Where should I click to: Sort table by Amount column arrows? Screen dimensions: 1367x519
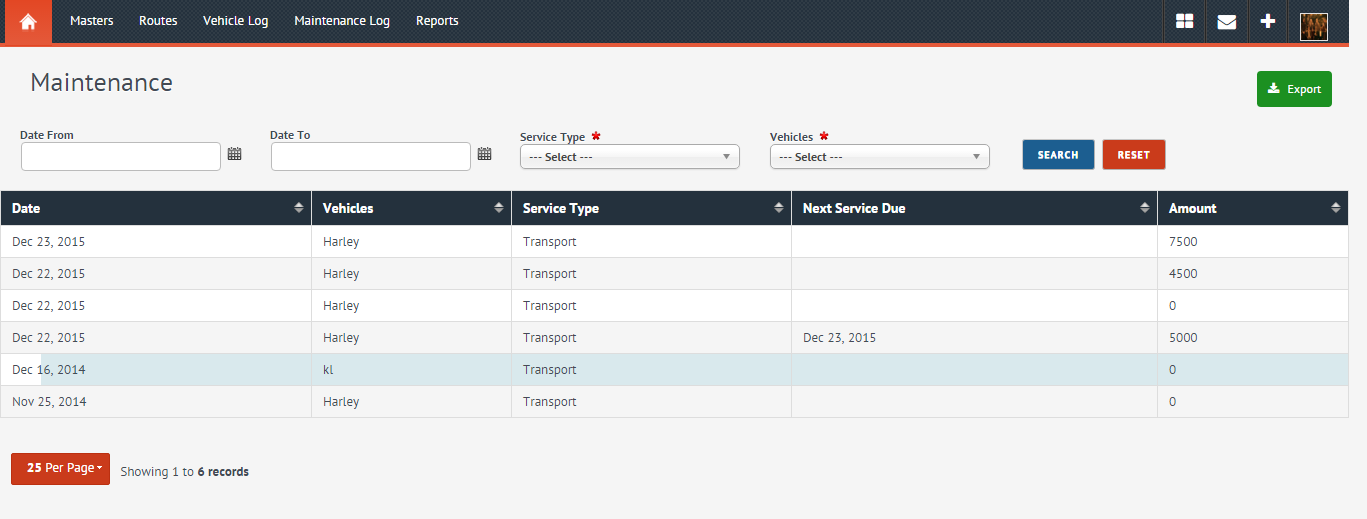pyautogui.click(x=1335, y=208)
